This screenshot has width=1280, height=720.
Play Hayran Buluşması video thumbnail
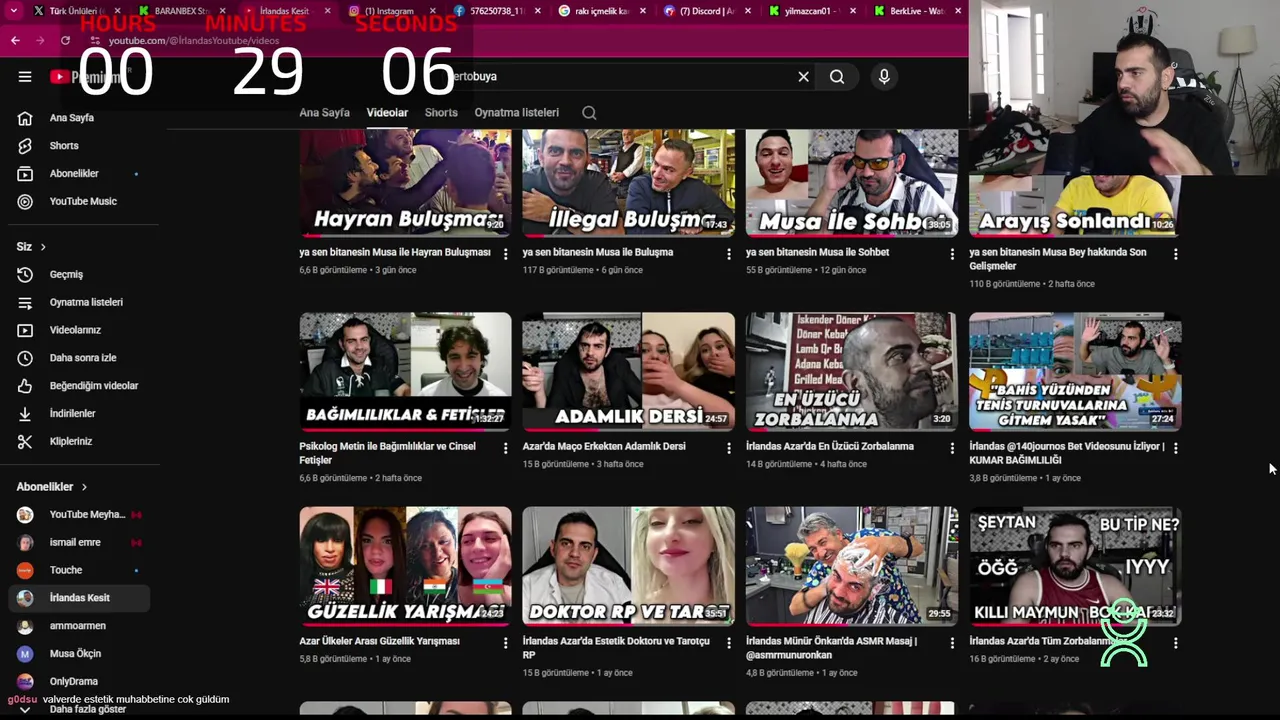coord(405,183)
